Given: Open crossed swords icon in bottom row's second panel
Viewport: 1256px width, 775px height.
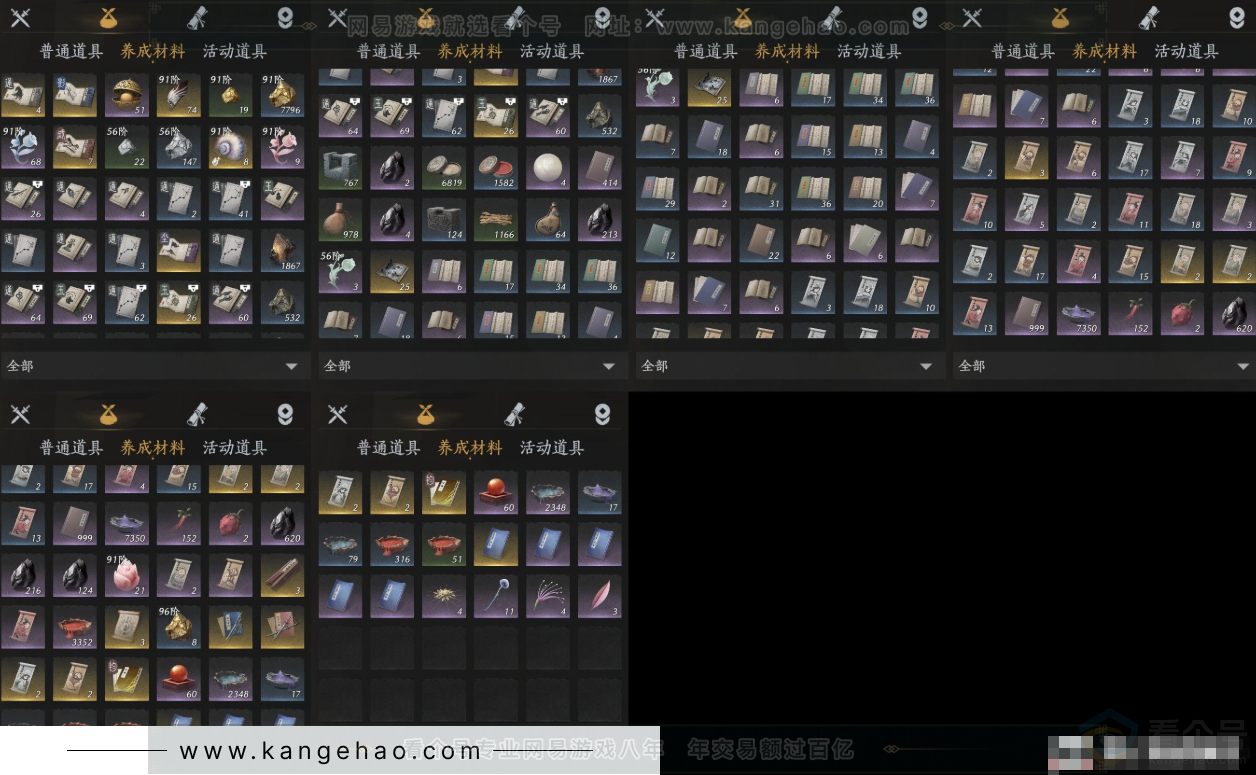Looking at the screenshot, I should click(x=337, y=414).
